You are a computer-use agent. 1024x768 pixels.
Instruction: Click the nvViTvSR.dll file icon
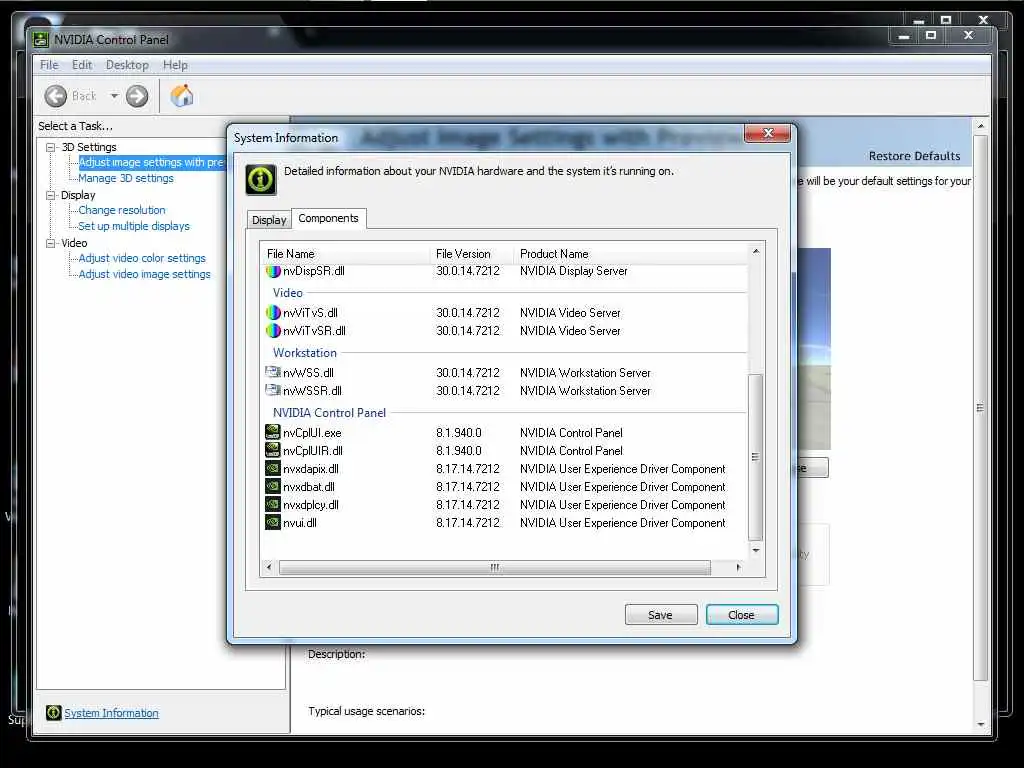pyautogui.click(x=272, y=330)
